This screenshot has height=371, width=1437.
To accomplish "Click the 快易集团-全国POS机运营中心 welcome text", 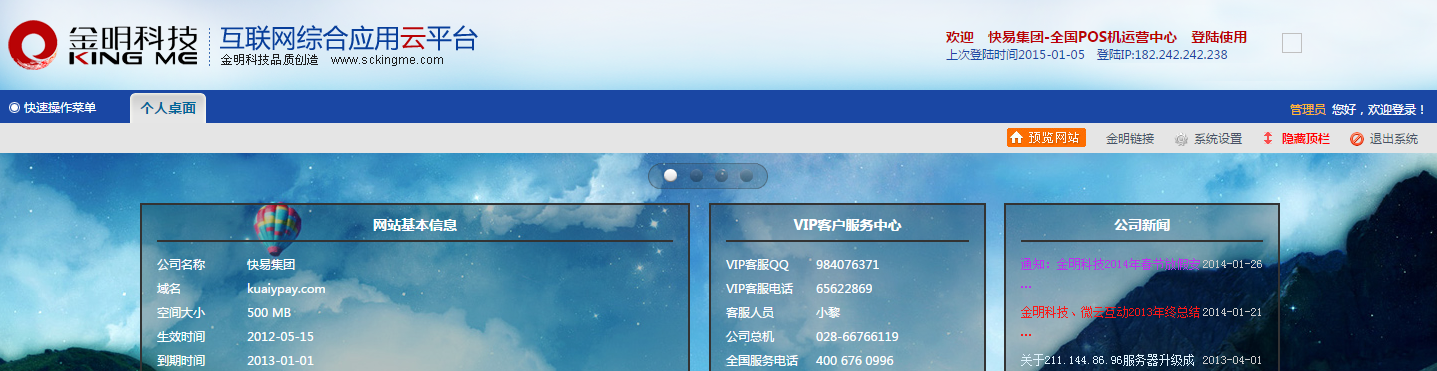I will click(x=1082, y=37).
